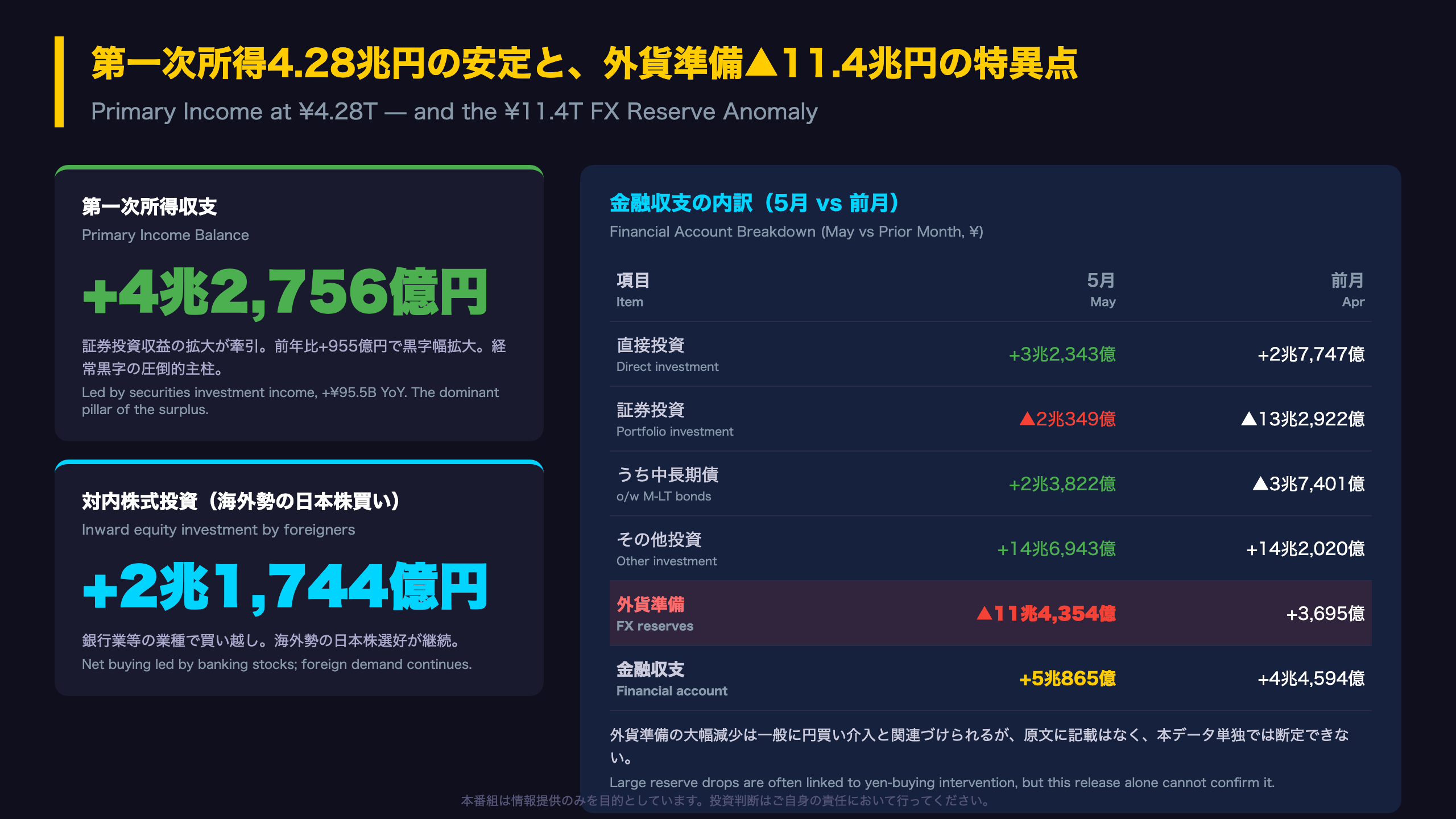Screen dimensions: 1456x819
Task: Click the Japanese footnote about '外貨準備の大幅減少'
Action: click(x=979, y=746)
